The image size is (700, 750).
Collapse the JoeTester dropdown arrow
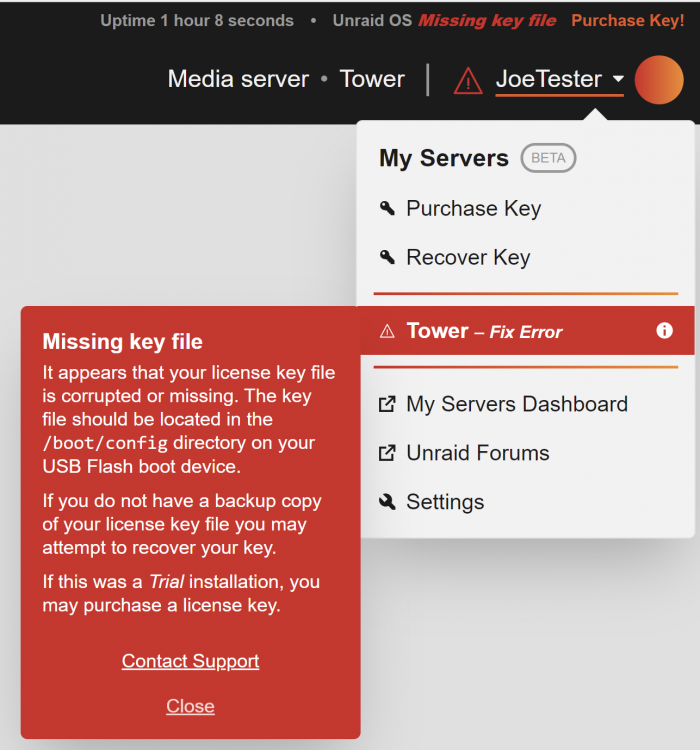click(x=618, y=78)
